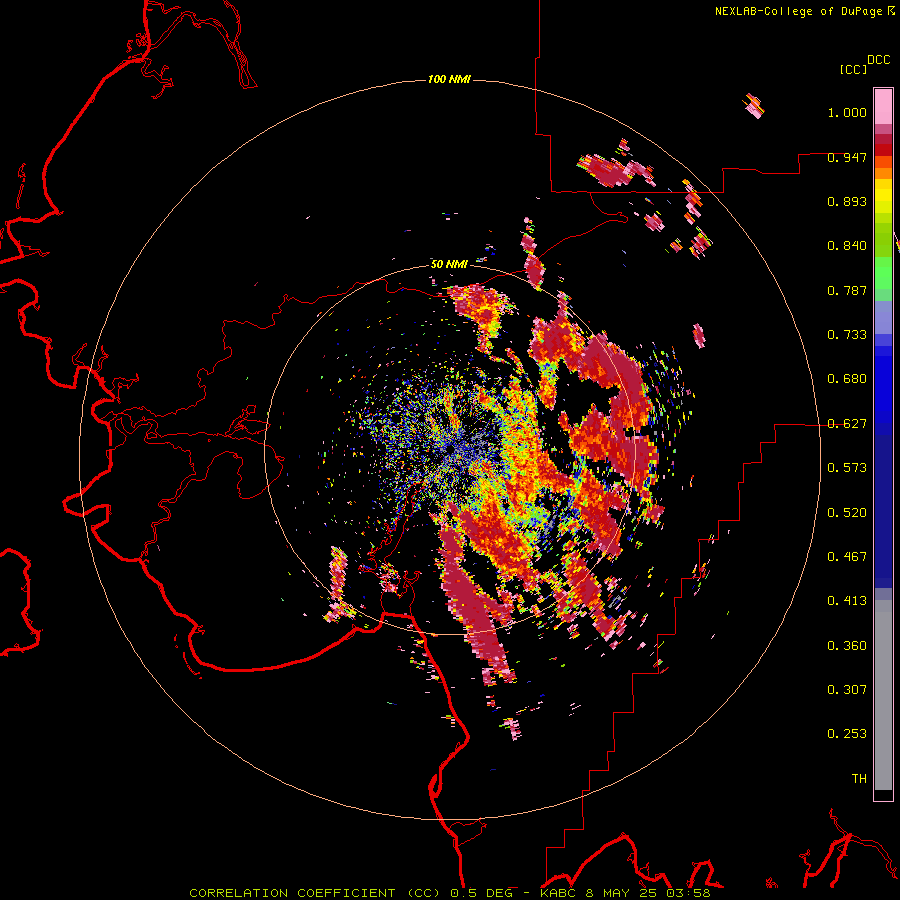The height and width of the screenshot is (900, 900).
Task: Click the DCC label above the color bar
Action: coord(878,60)
